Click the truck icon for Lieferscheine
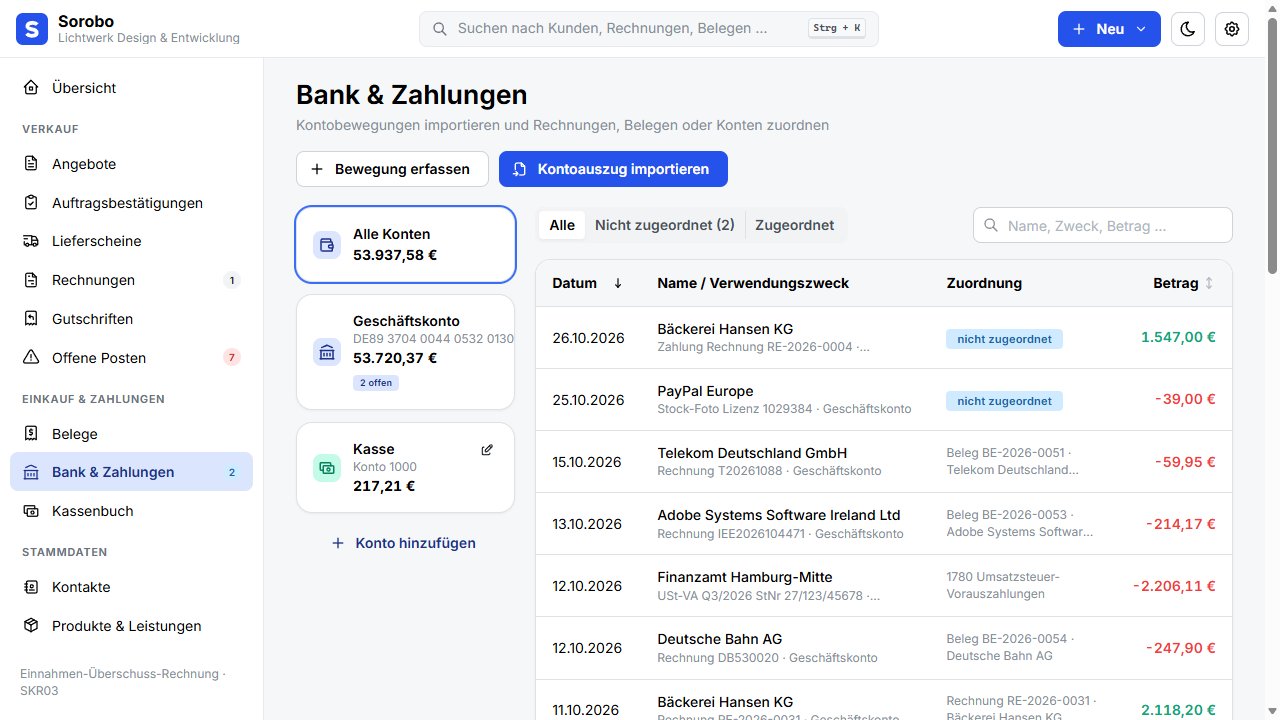Screen dimensions: 1280x720 click(32, 241)
